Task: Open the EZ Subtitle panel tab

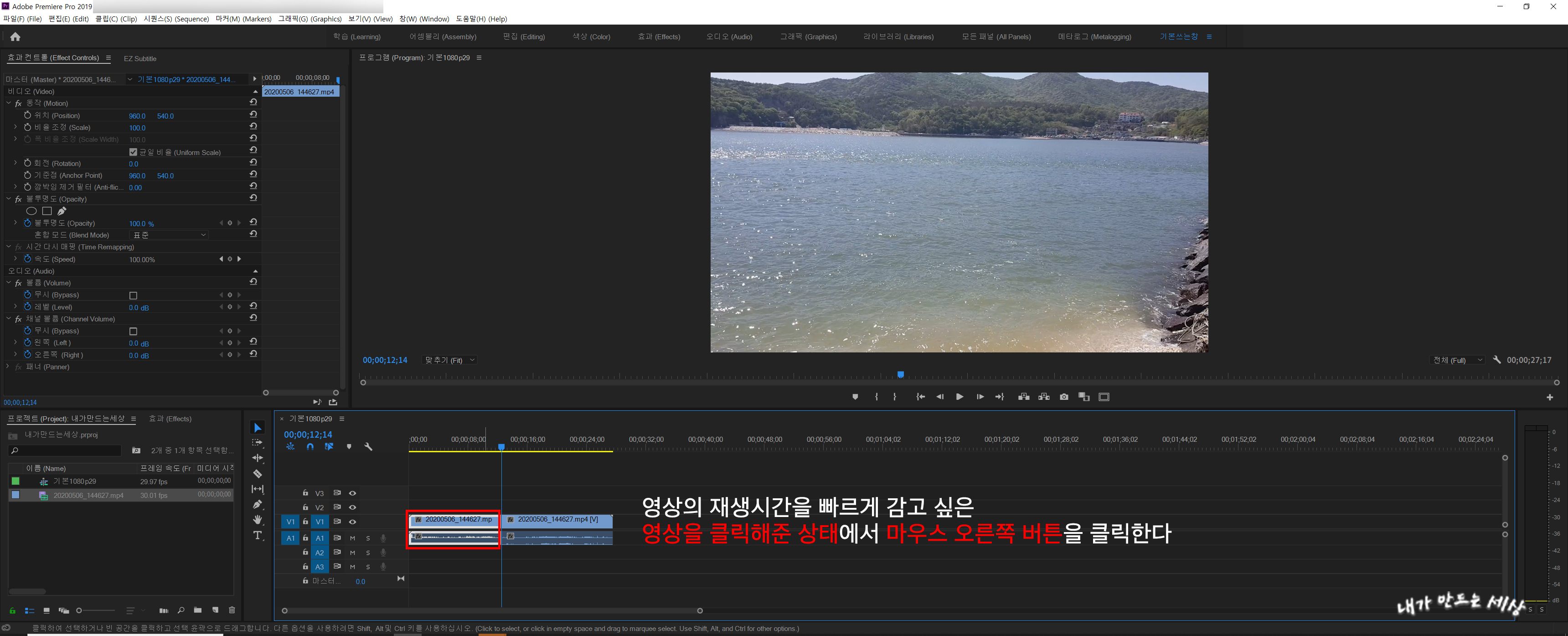Action: [140, 58]
